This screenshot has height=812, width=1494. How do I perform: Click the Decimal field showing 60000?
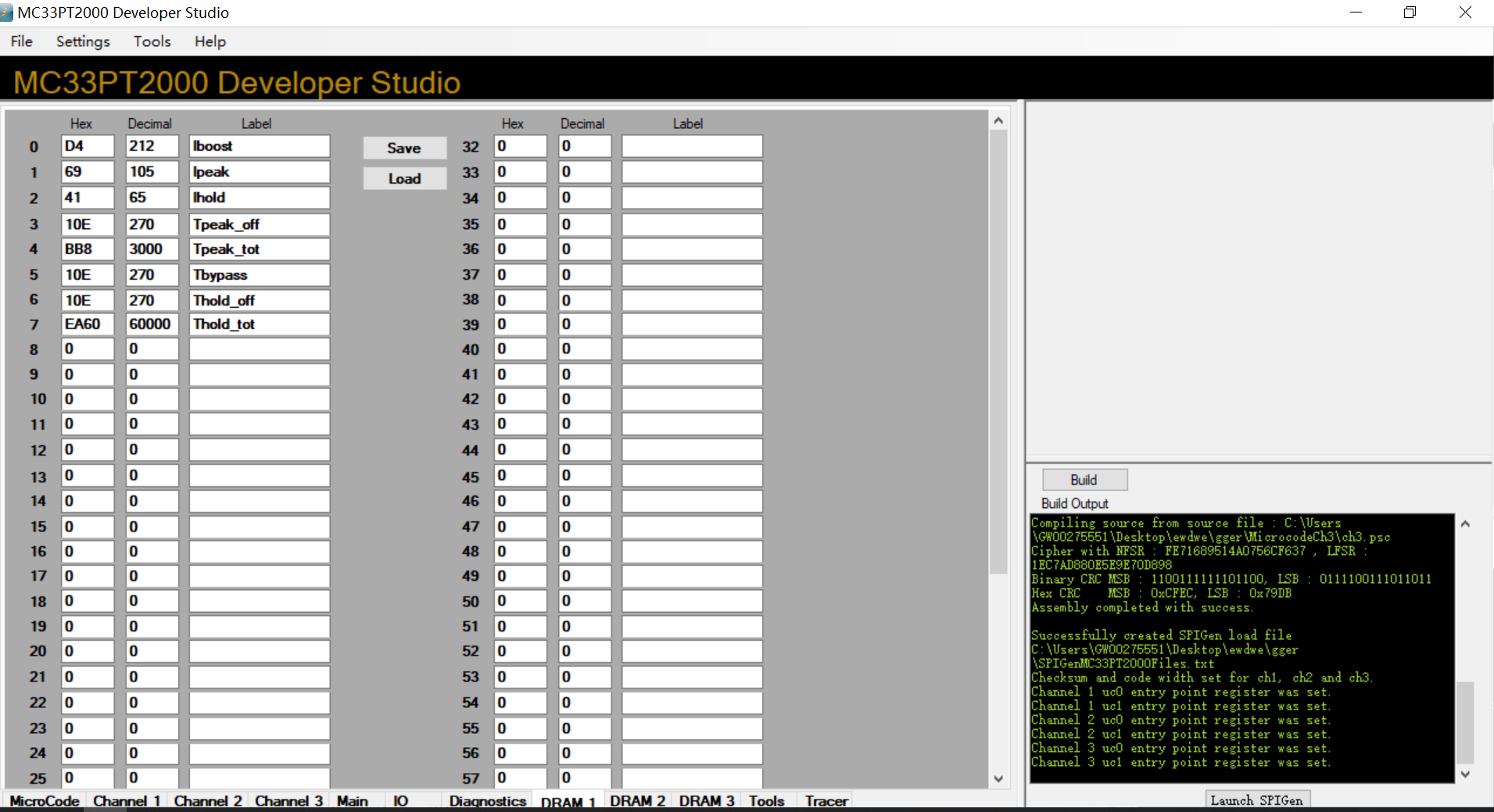point(152,324)
